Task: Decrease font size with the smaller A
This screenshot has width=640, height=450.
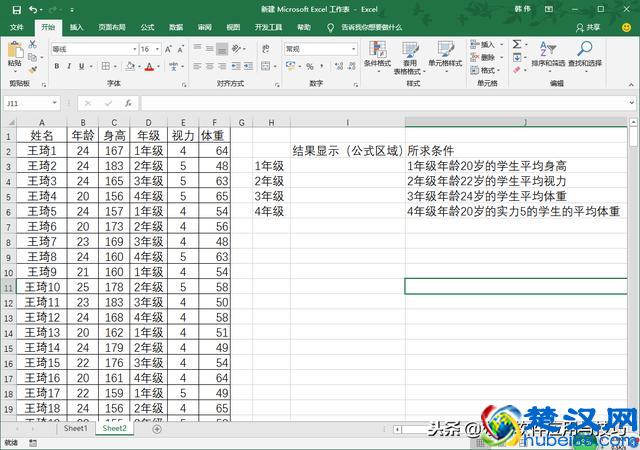Action: point(181,49)
